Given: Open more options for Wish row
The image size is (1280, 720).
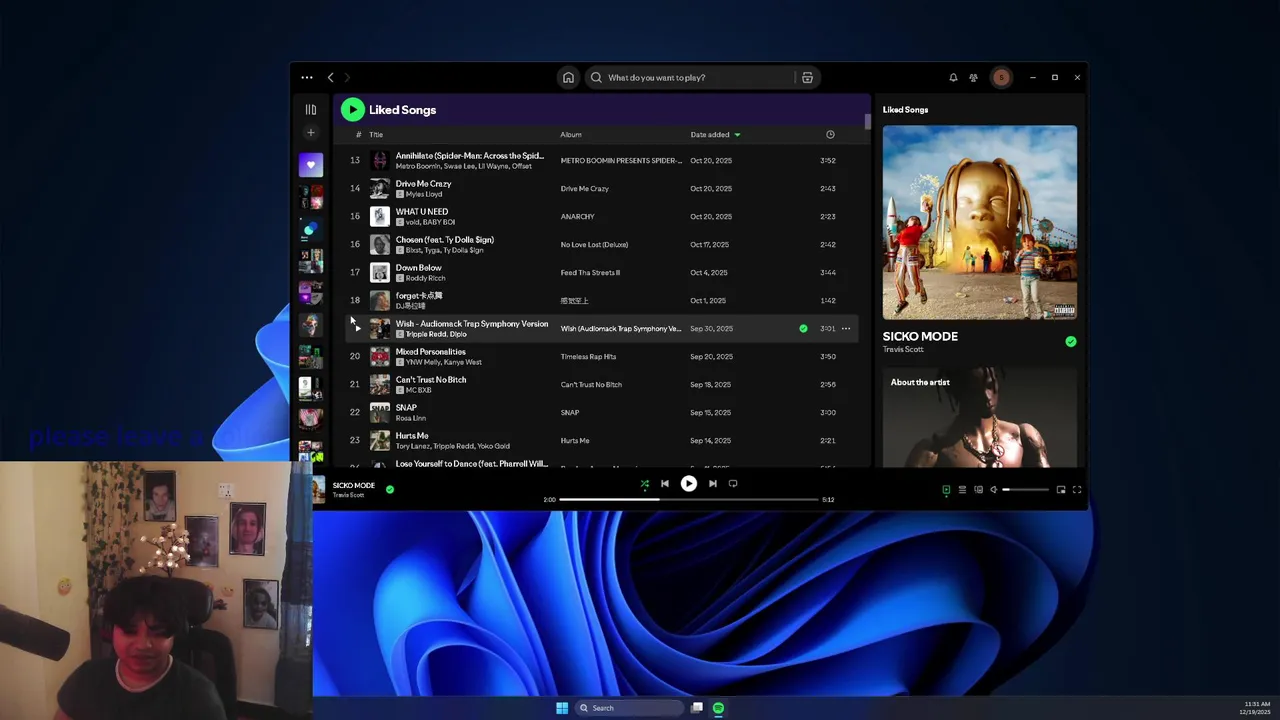Looking at the screenshot, I should (846, 328).
